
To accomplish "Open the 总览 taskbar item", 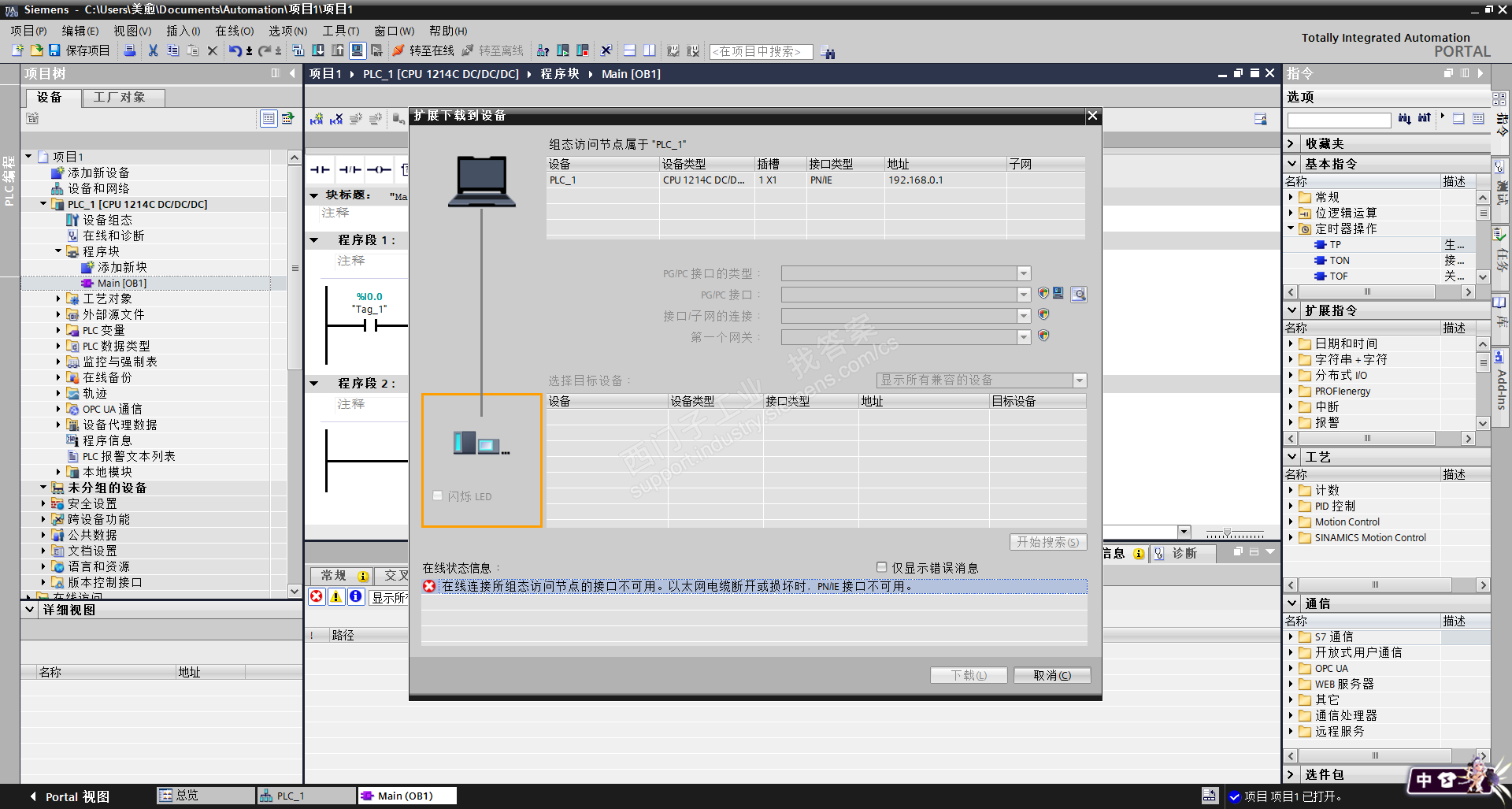I will pos(206,796).
